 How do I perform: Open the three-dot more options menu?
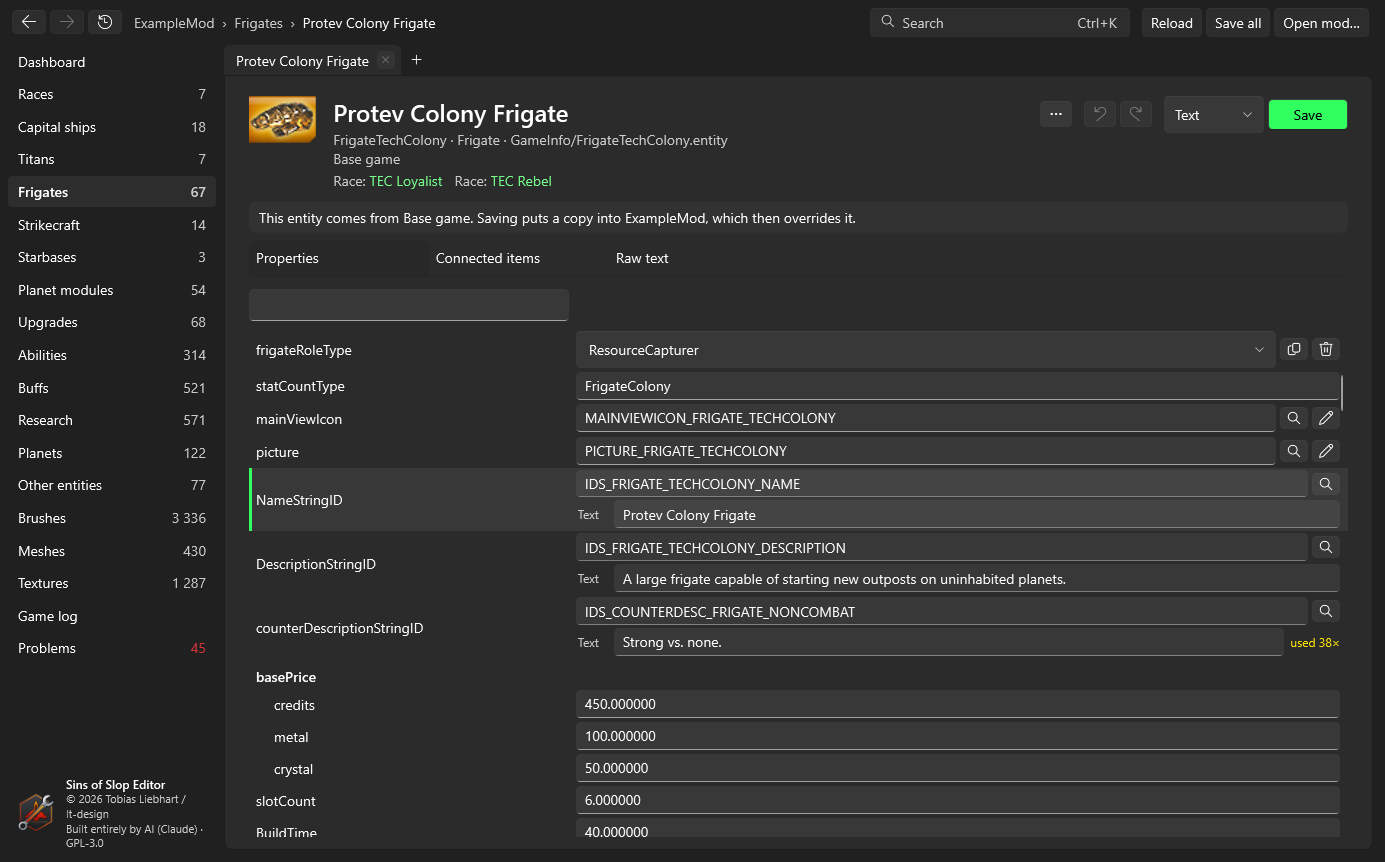pyautogui.click(x=1056, y=114)
